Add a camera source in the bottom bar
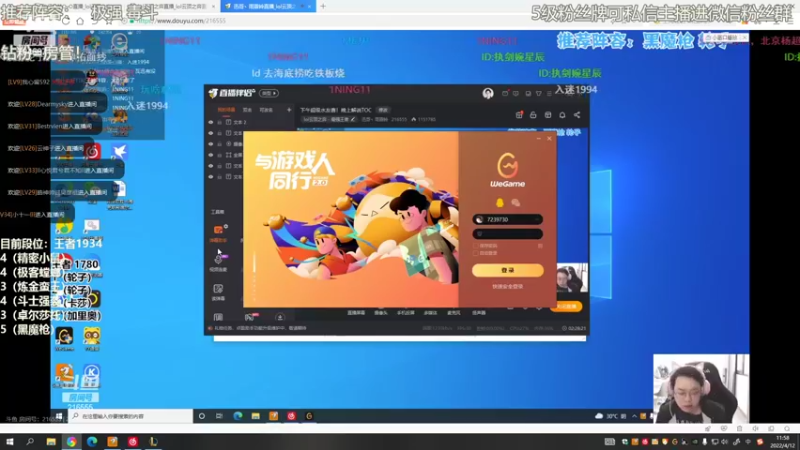Screen dimensions: 800x450 [x=381, y=313]
